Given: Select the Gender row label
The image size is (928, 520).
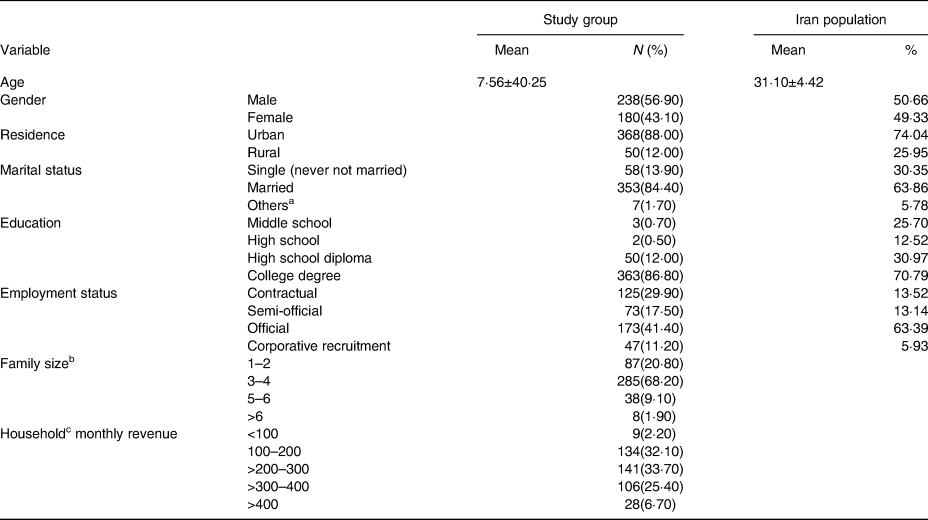Looking at the screenshot, I should pos(23,100).
